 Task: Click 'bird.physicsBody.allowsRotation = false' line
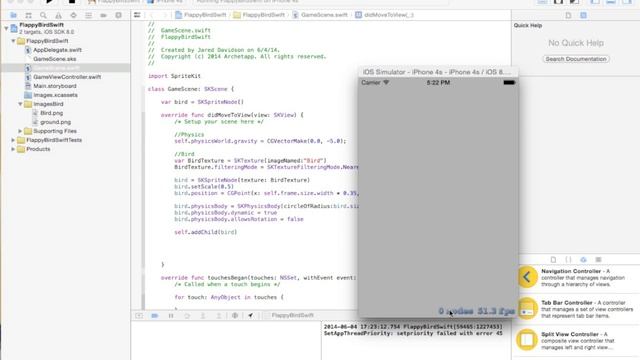239,219
